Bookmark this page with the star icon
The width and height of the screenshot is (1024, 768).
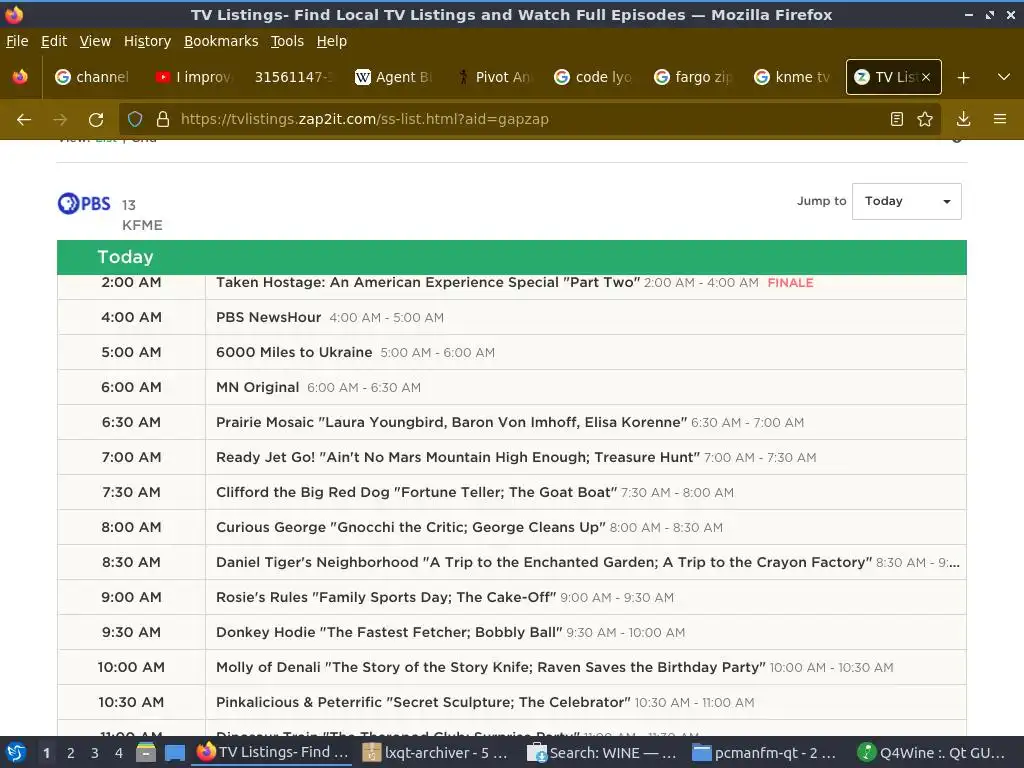tap(925, 119)
